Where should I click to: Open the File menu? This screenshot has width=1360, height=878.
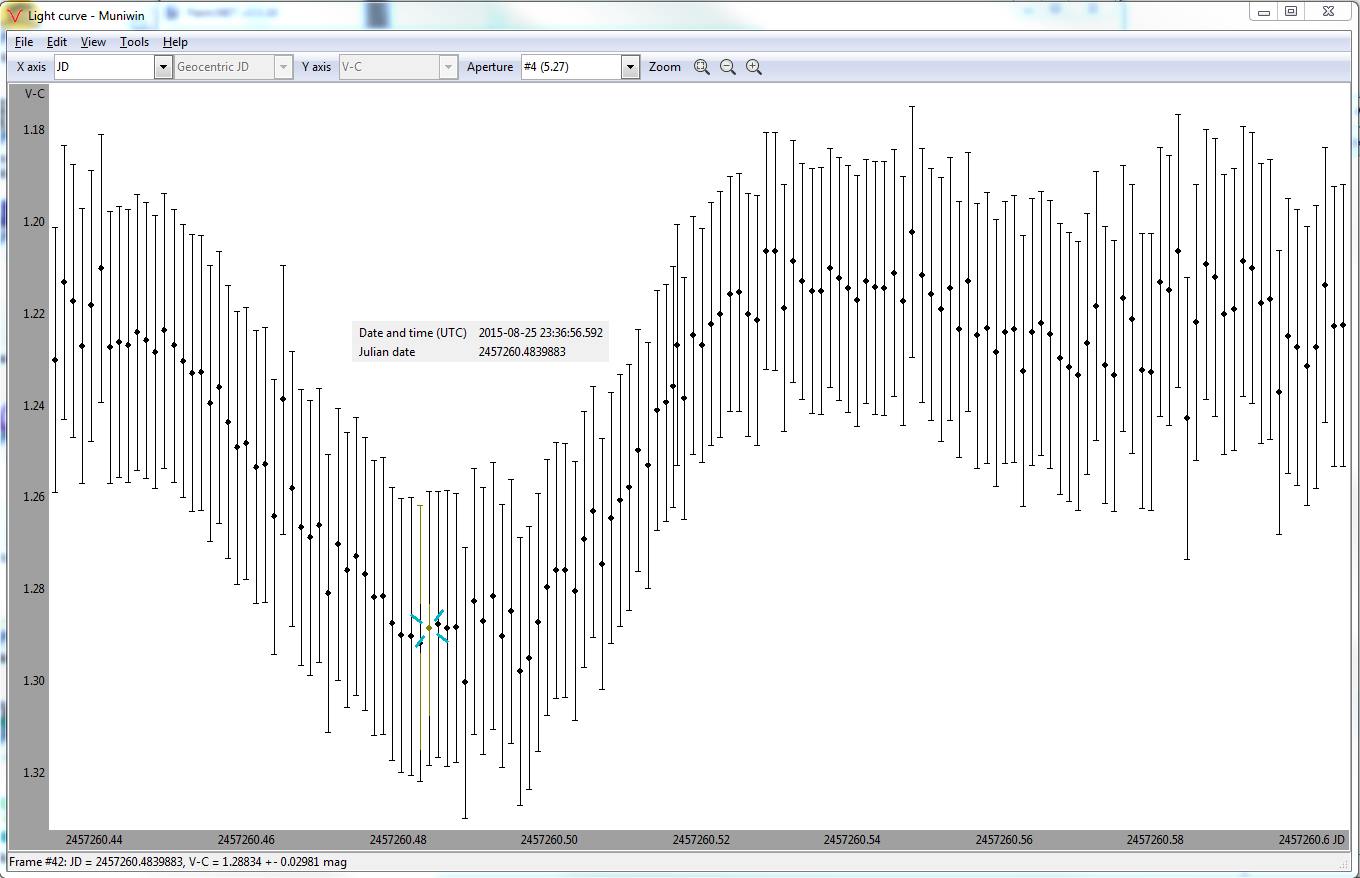coord(24,42)
